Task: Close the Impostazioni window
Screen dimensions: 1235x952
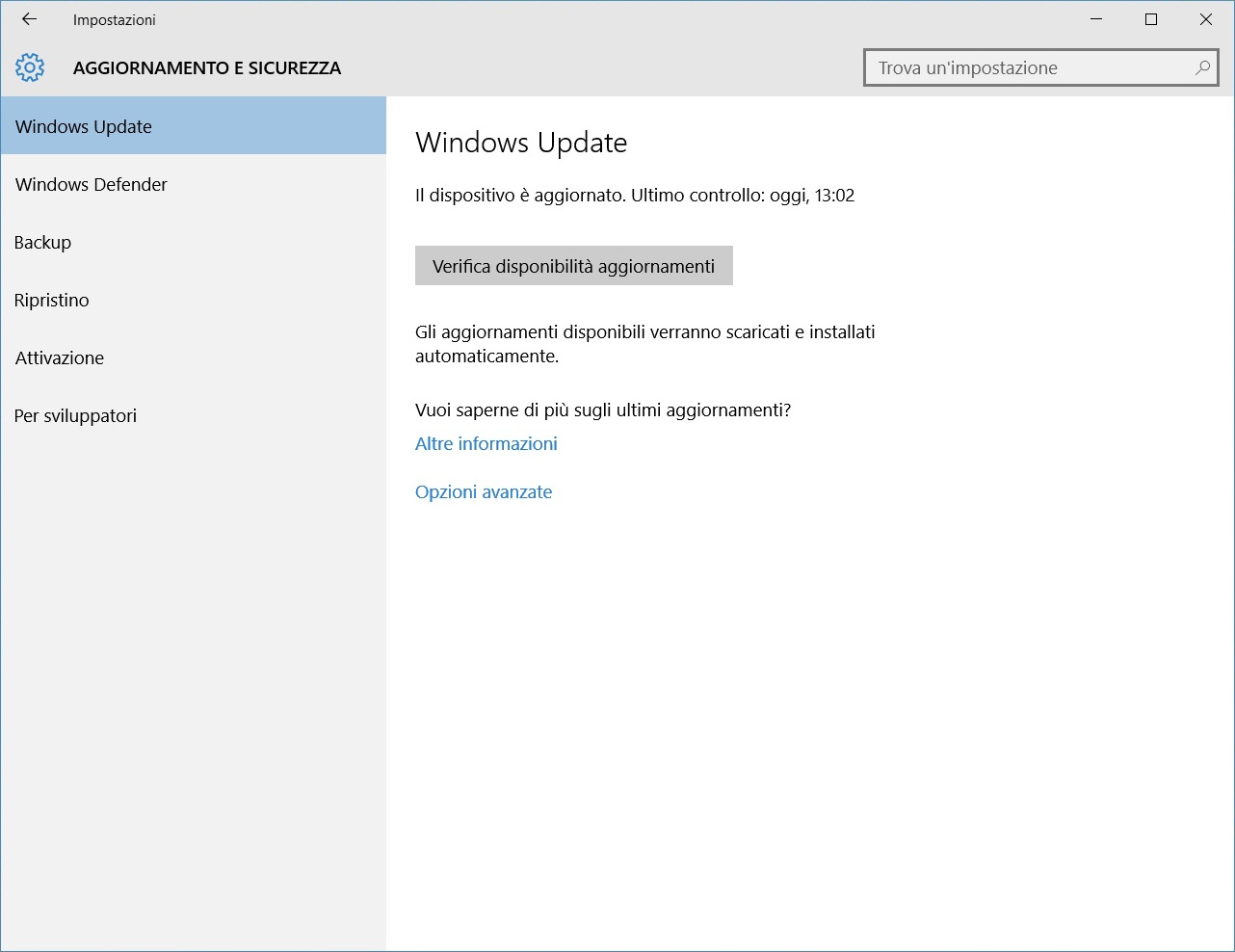Action: (1206, 19)
